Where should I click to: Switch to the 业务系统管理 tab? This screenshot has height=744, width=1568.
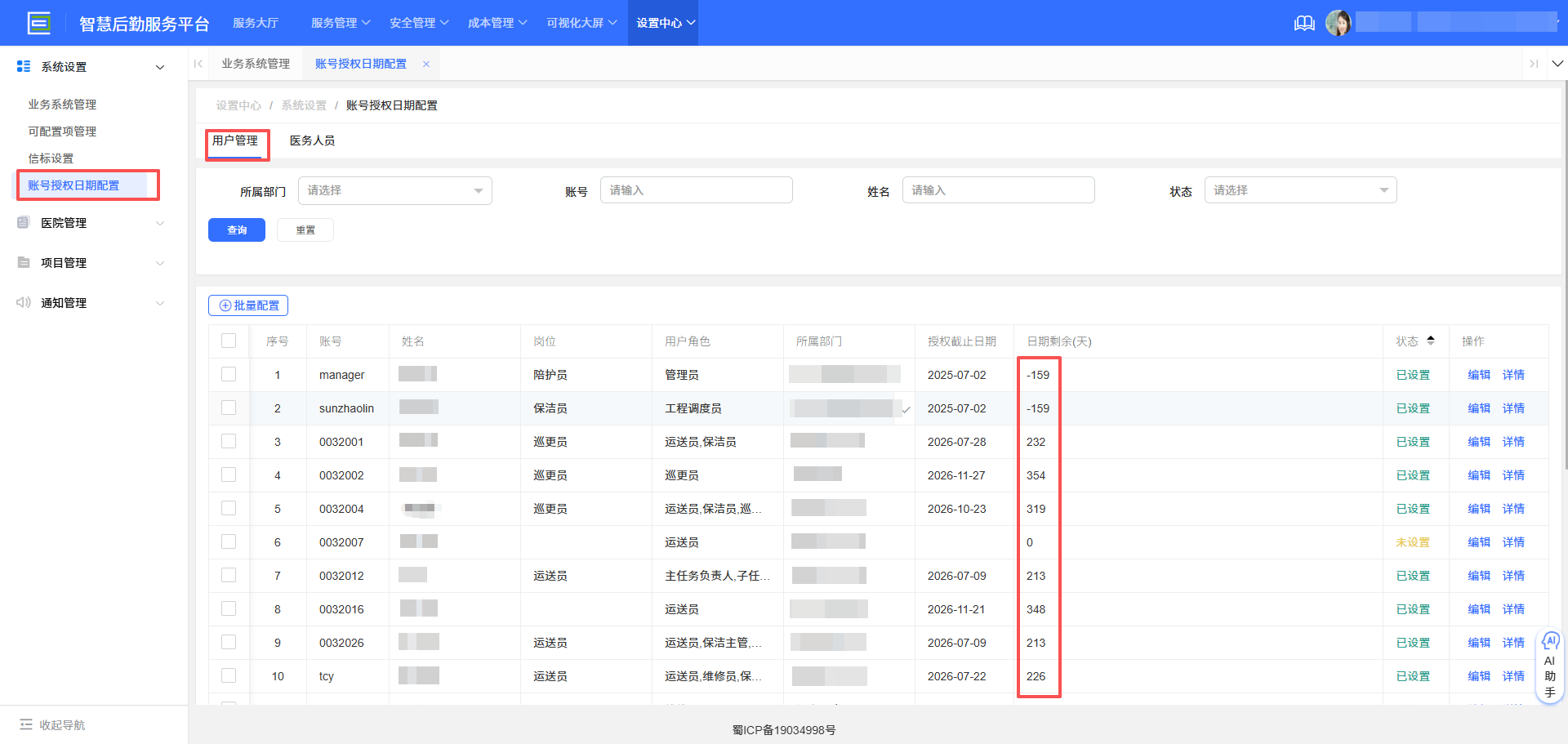point(255,63)
